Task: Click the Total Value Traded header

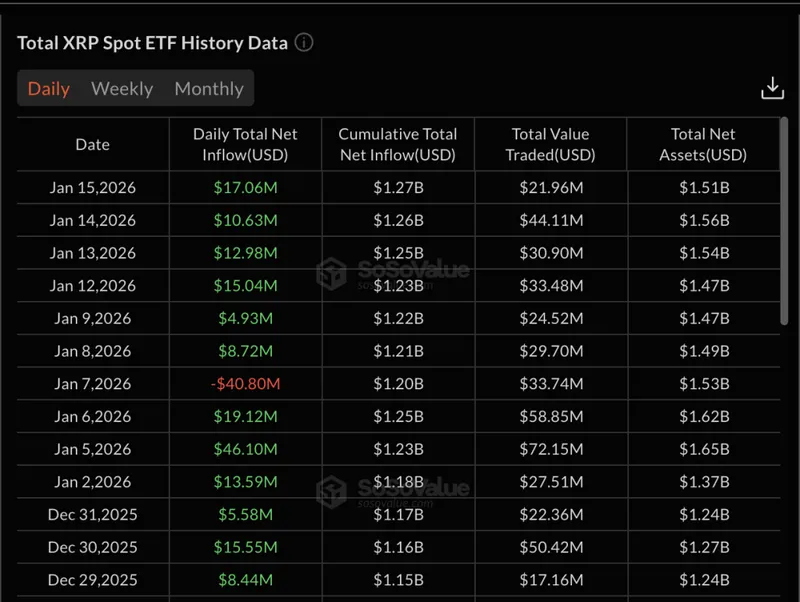Action: click(551, 144)
